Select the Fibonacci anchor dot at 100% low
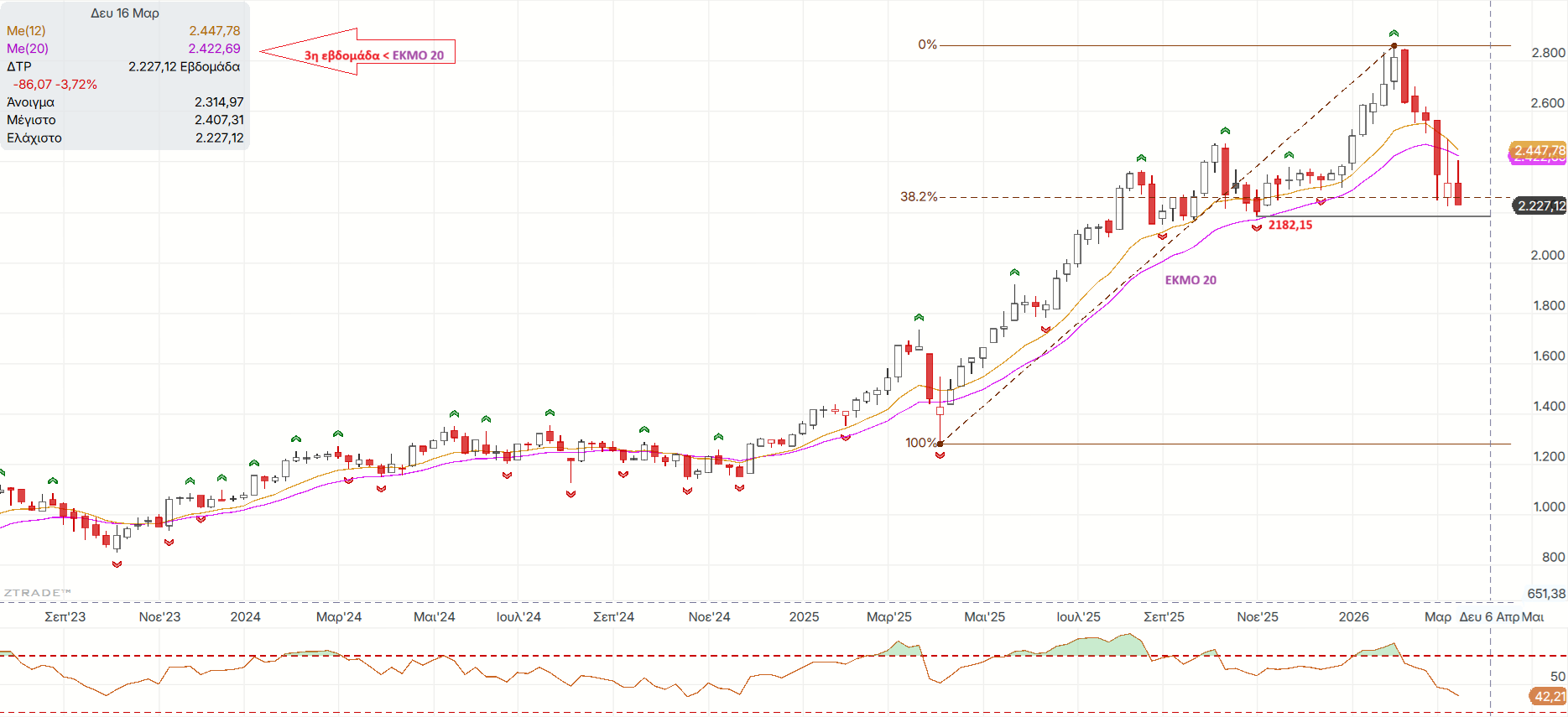The width and height of the screenshot is (1568, 717). point(940,444)
